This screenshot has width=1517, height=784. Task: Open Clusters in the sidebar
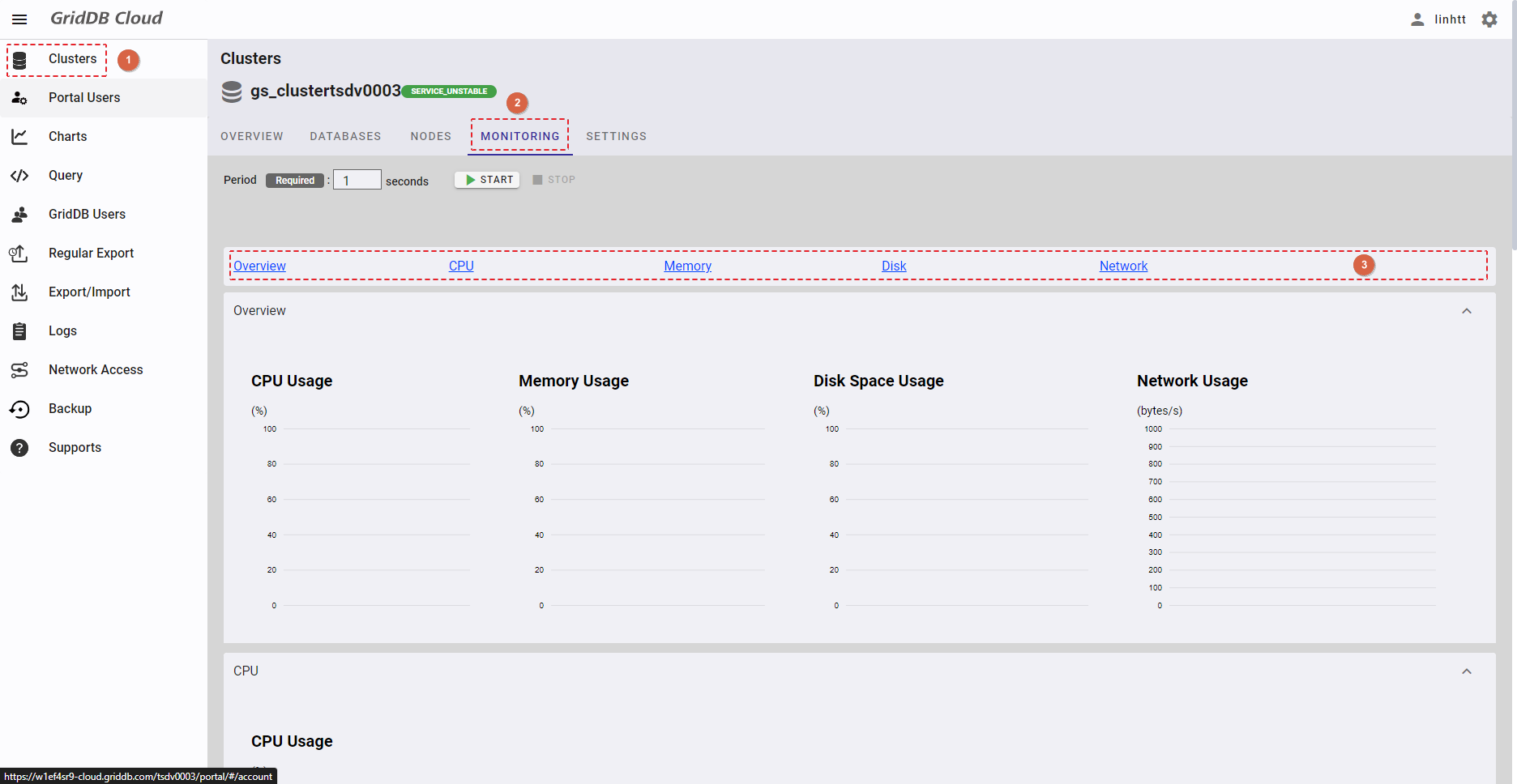72,59
